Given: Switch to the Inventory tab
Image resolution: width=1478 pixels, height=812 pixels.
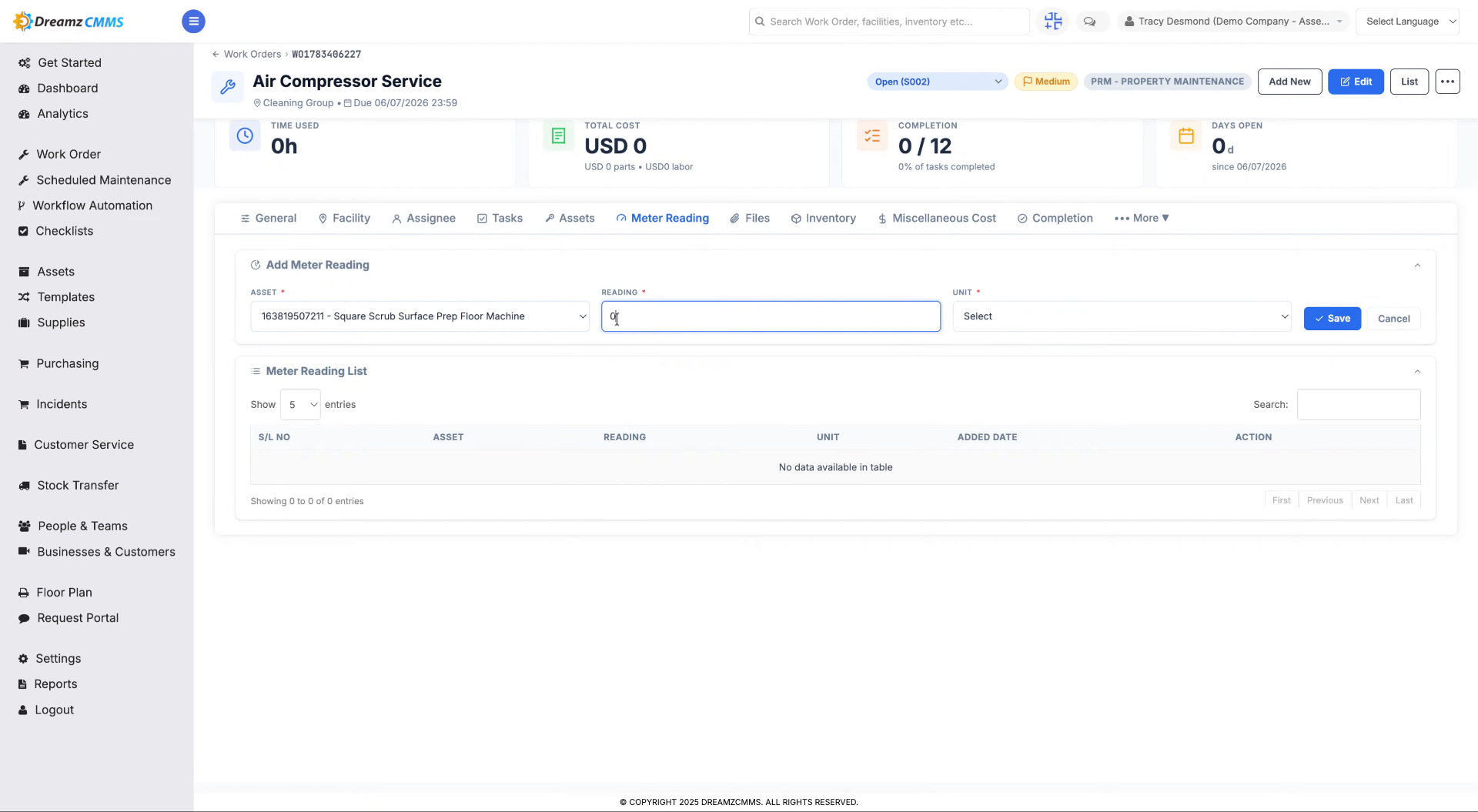Looking at the screenshot, I should point(823,219).
